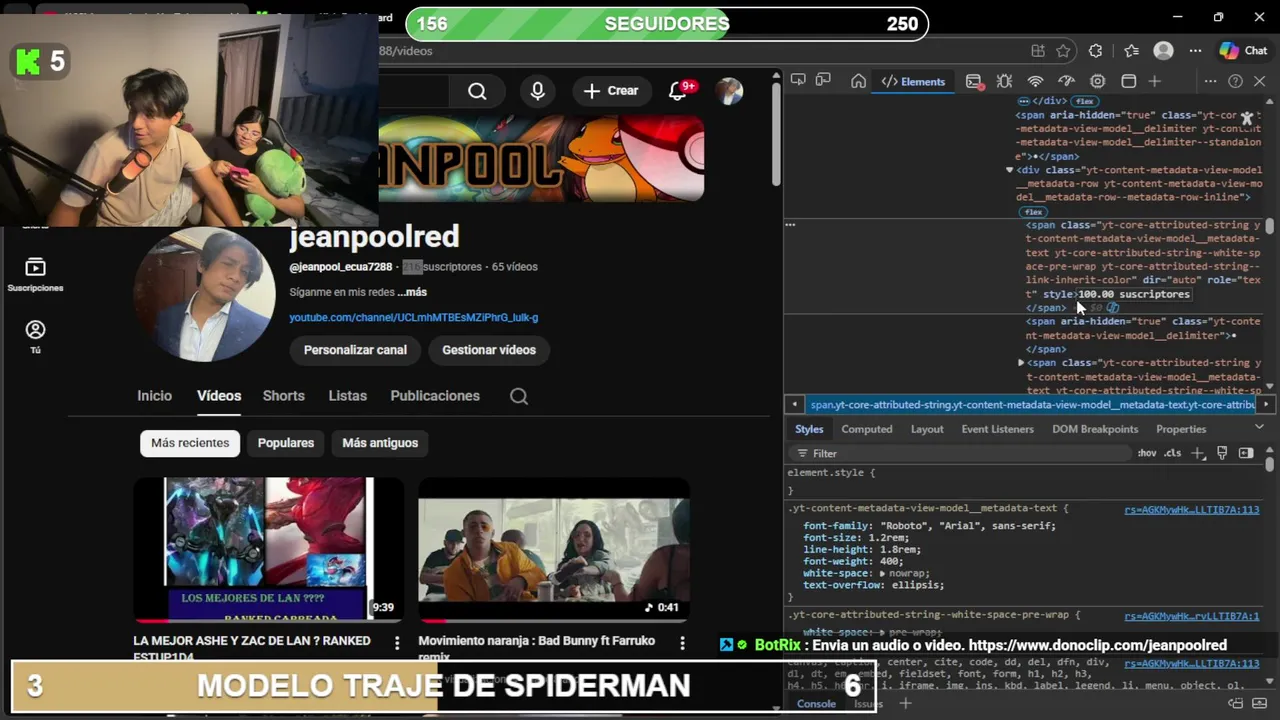Screen dimensions: 1280x720
Task: Toggle DevTools device emulation icon
Action: pyautogui.click(x=823, y=81)
